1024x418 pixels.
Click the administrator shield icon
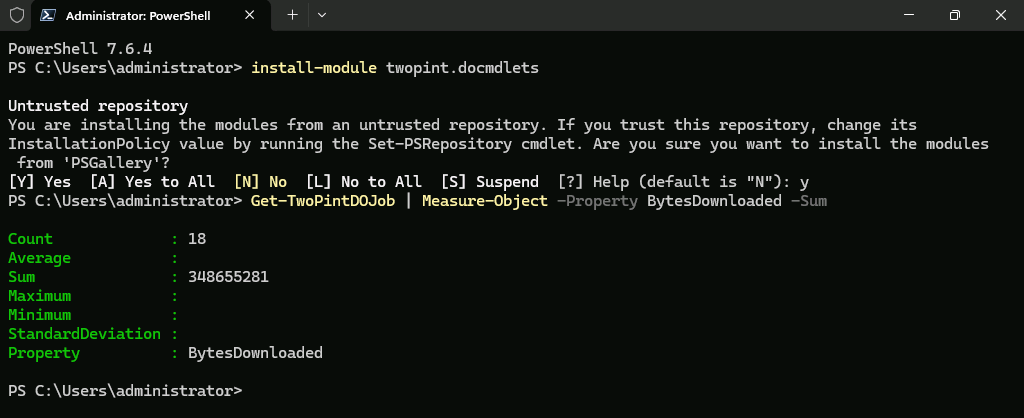[x=16, y=15]
